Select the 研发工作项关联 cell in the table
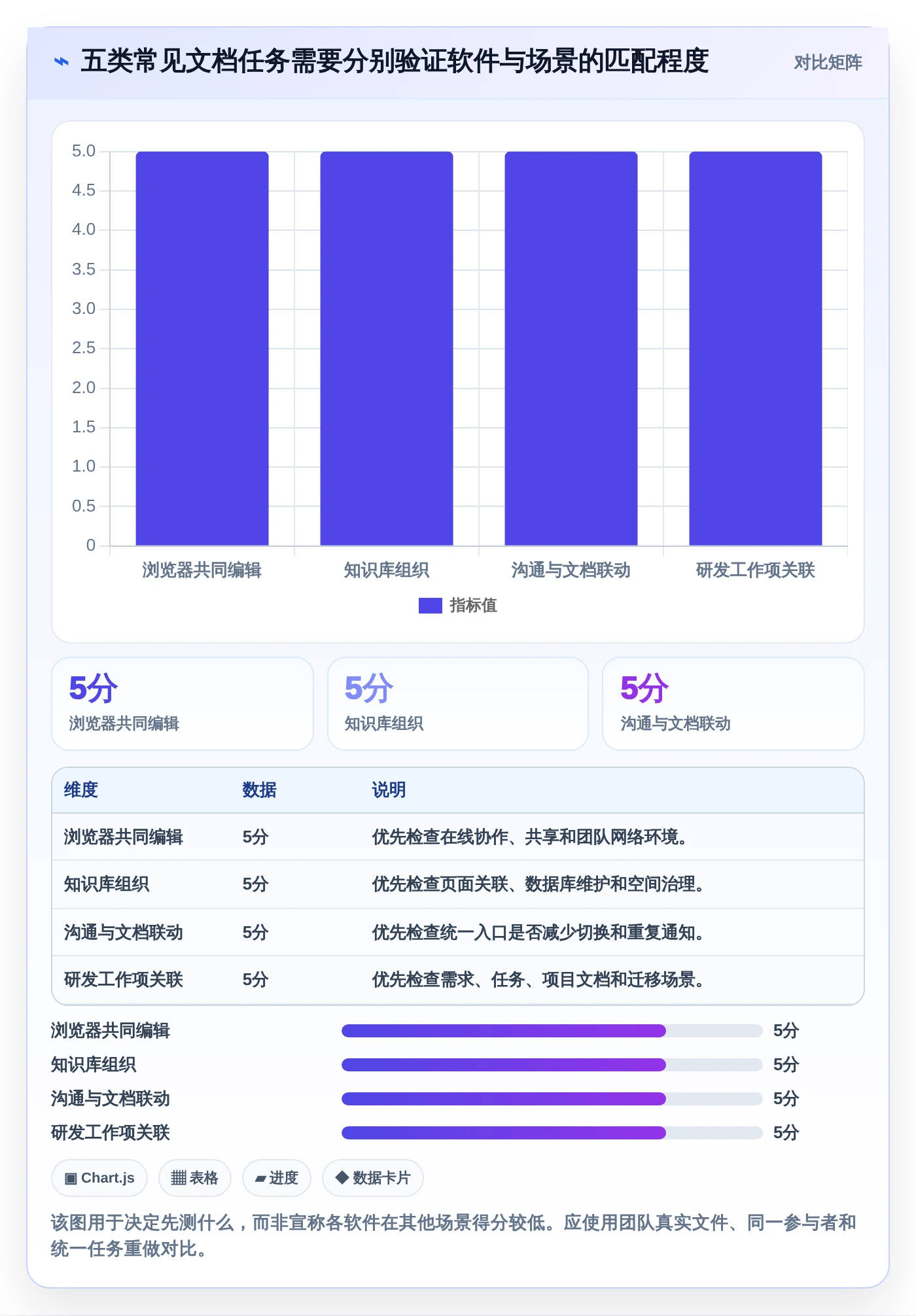Image resolution: width=916 pixels, height=1316 pixels. pyautogui.click(x=124, y=980)
